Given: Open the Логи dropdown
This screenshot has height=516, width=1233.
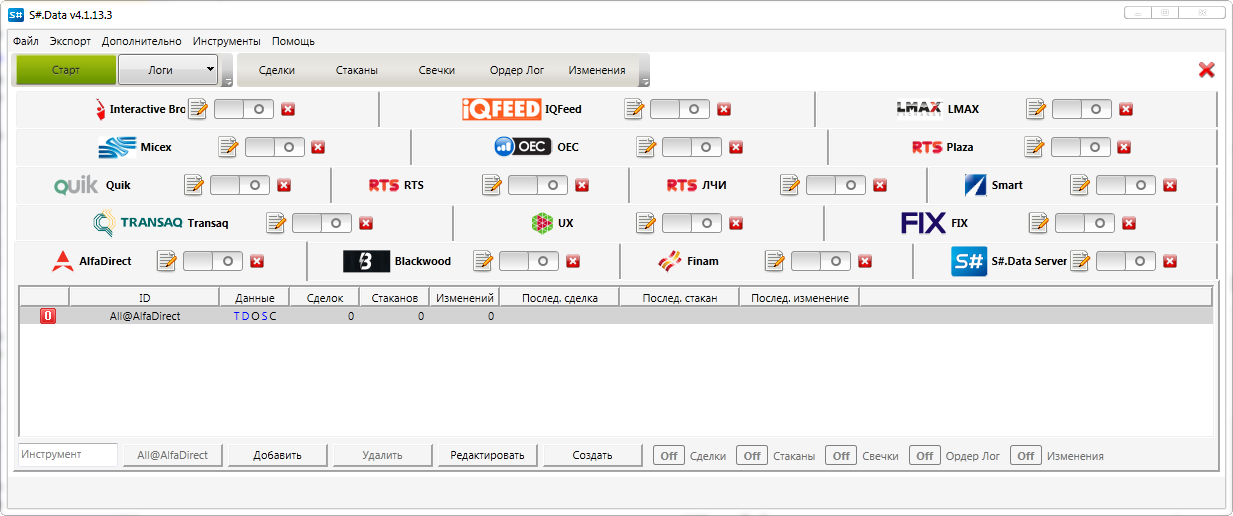Looking at the screenshot, I should [168, 70].
